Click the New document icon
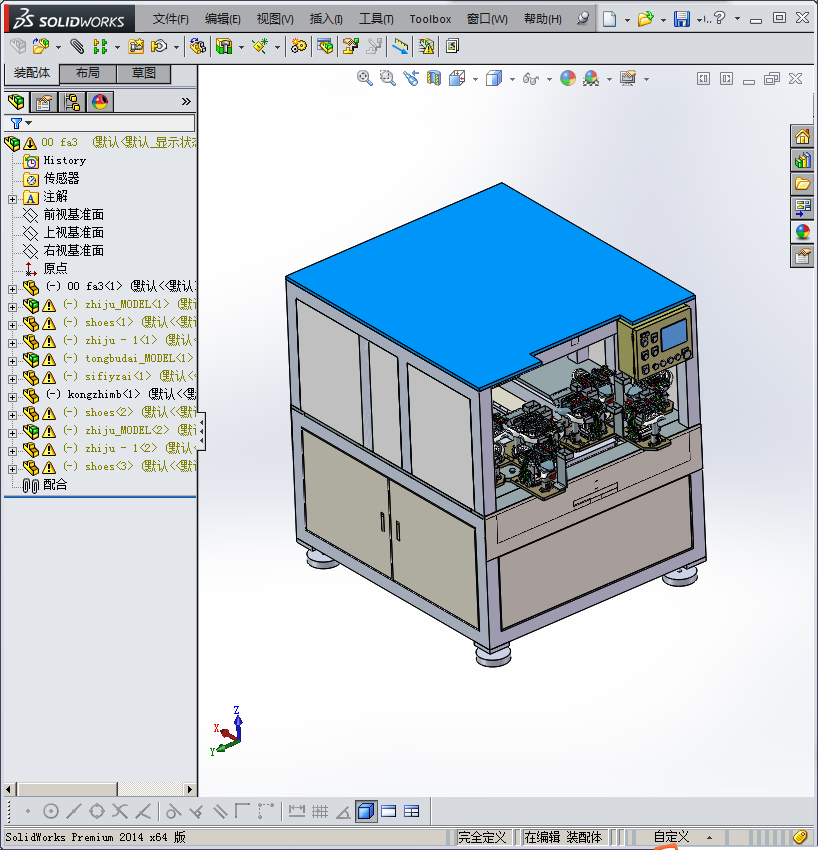Viewport: 818px width, 850px height. click(610, 19)
